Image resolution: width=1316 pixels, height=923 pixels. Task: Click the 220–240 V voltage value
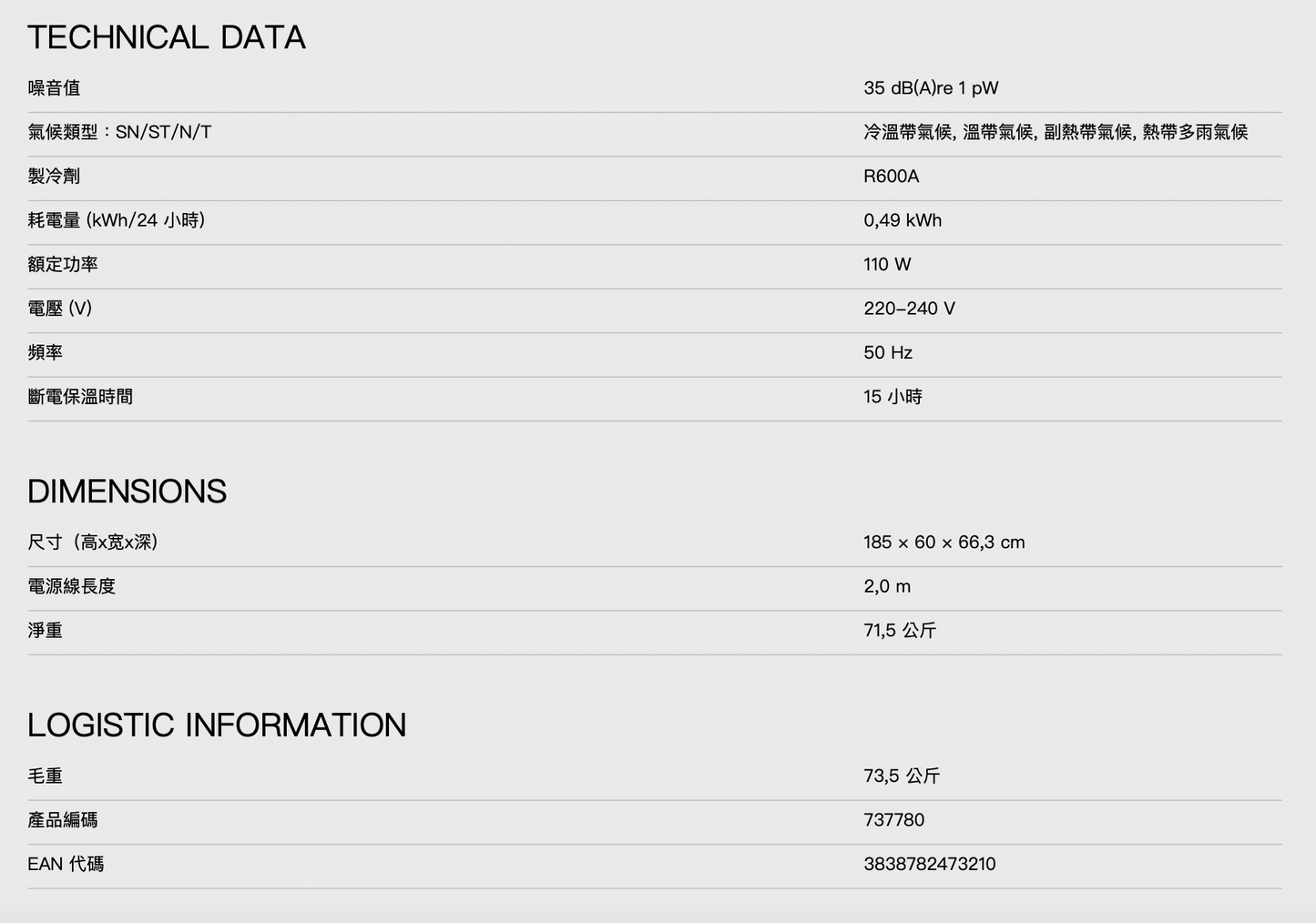coord(909,309)
